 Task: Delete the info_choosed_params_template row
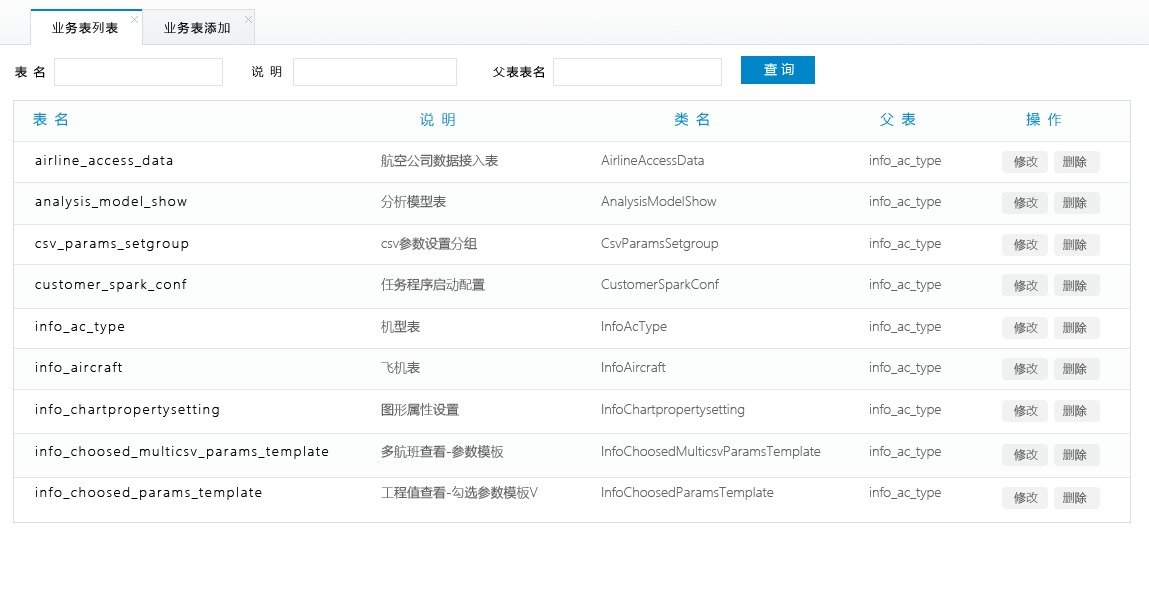[1076, 498]
